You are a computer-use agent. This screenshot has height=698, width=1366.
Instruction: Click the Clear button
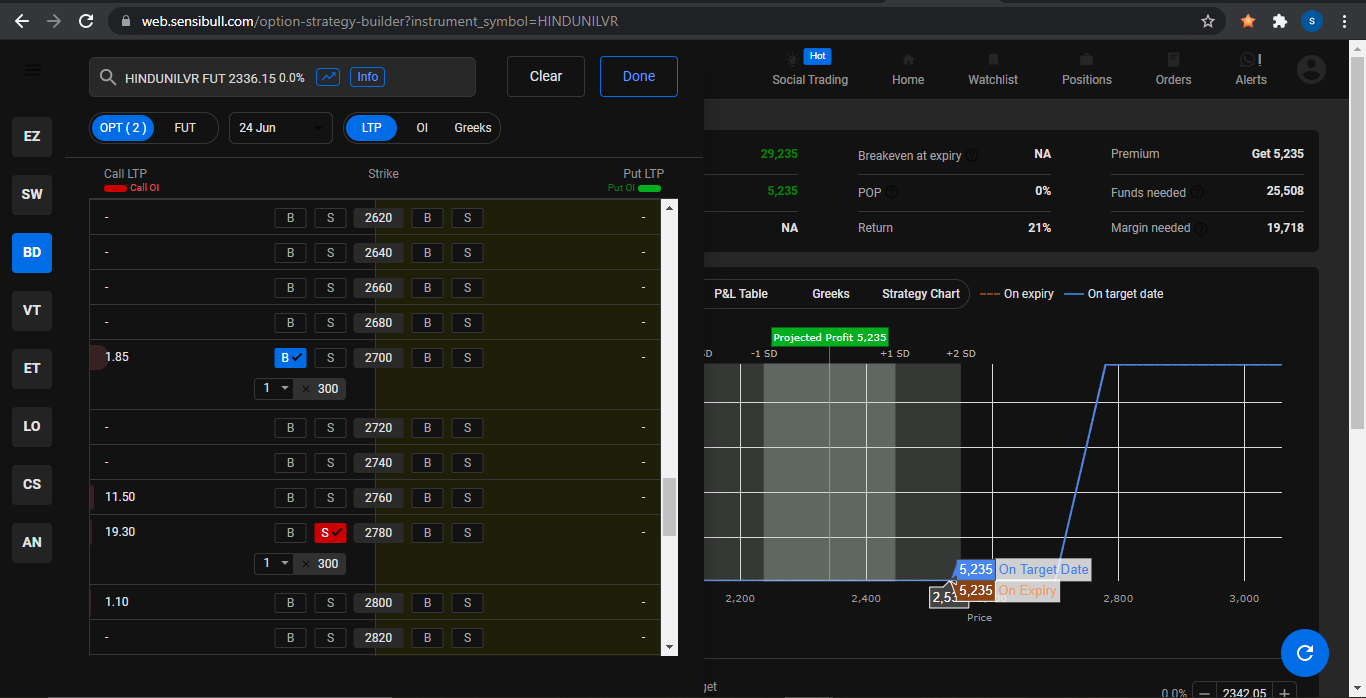(x=546, y=76)
